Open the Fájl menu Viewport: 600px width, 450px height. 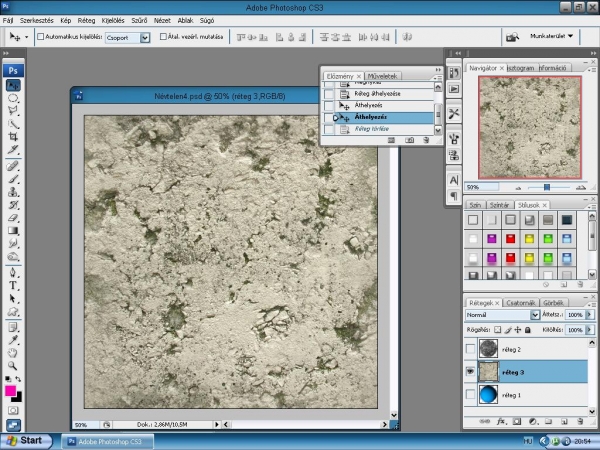[x=8, y=21]
